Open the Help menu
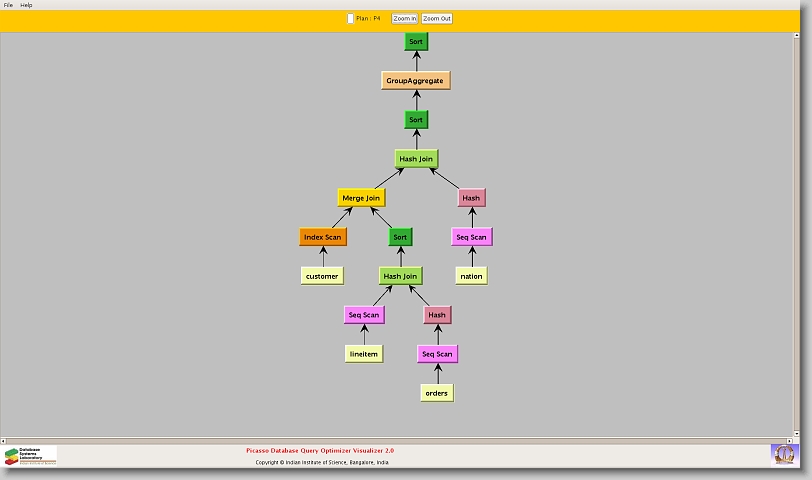The height and width of the screenshot is (480, 812). pyautogui.click(x=26, y=5)
